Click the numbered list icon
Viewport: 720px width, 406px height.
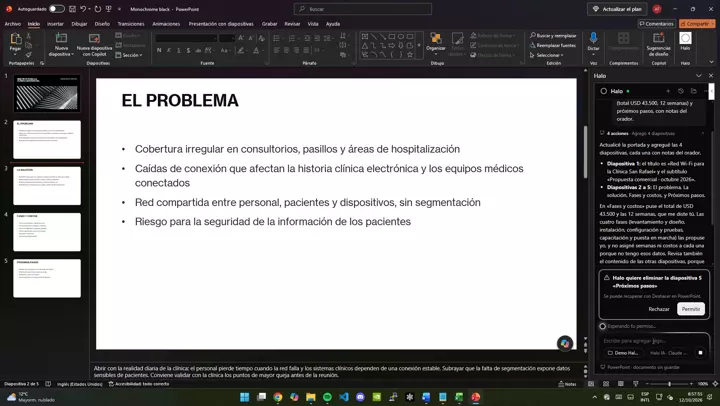tap(292, 38)
